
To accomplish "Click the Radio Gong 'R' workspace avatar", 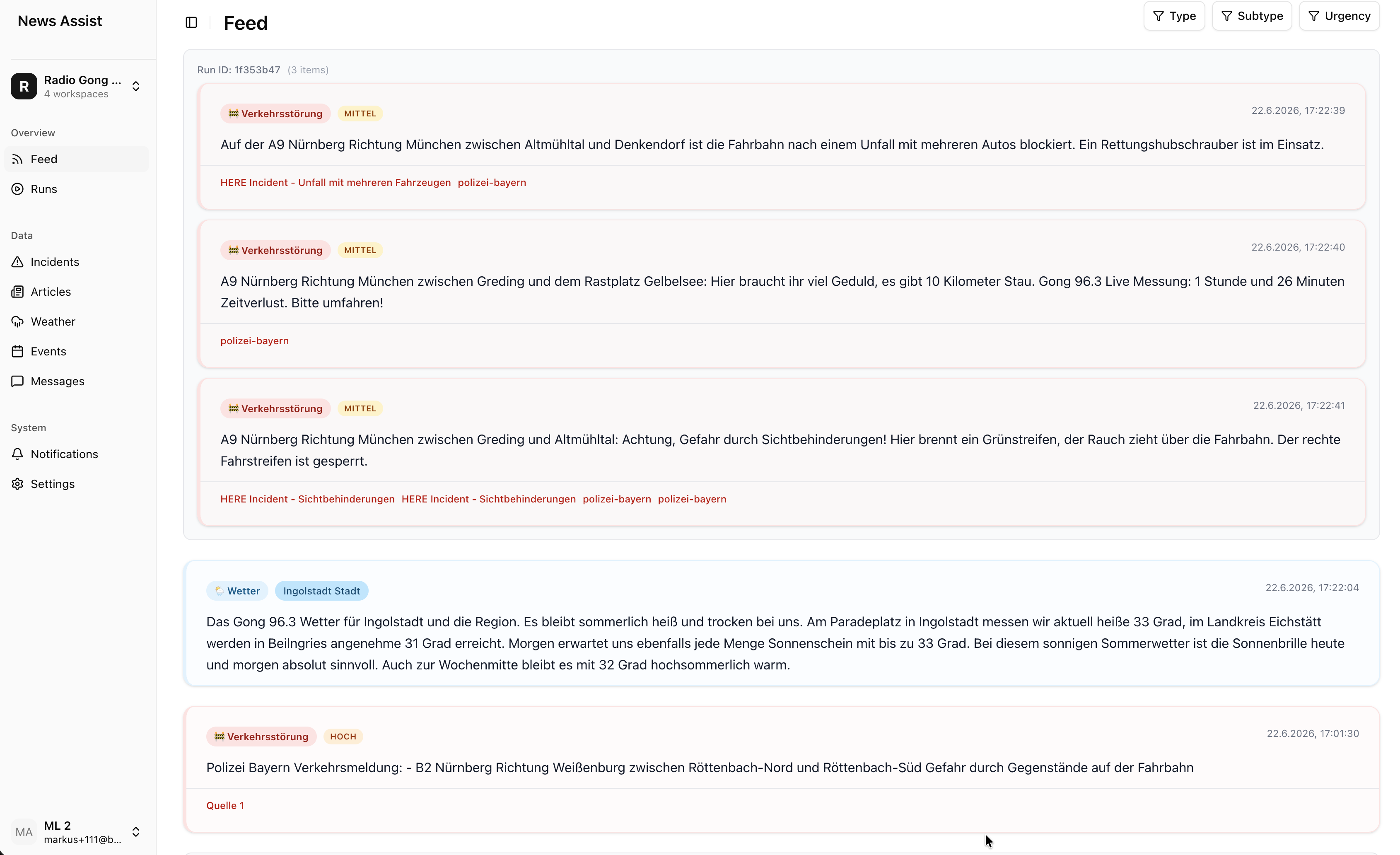I will (x=24, y=86).
